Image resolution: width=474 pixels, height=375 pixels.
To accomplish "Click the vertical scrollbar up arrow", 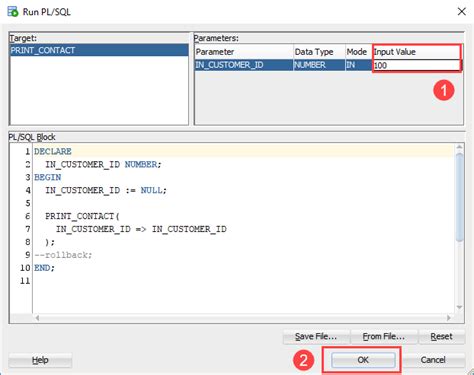I will coord(459,147).
